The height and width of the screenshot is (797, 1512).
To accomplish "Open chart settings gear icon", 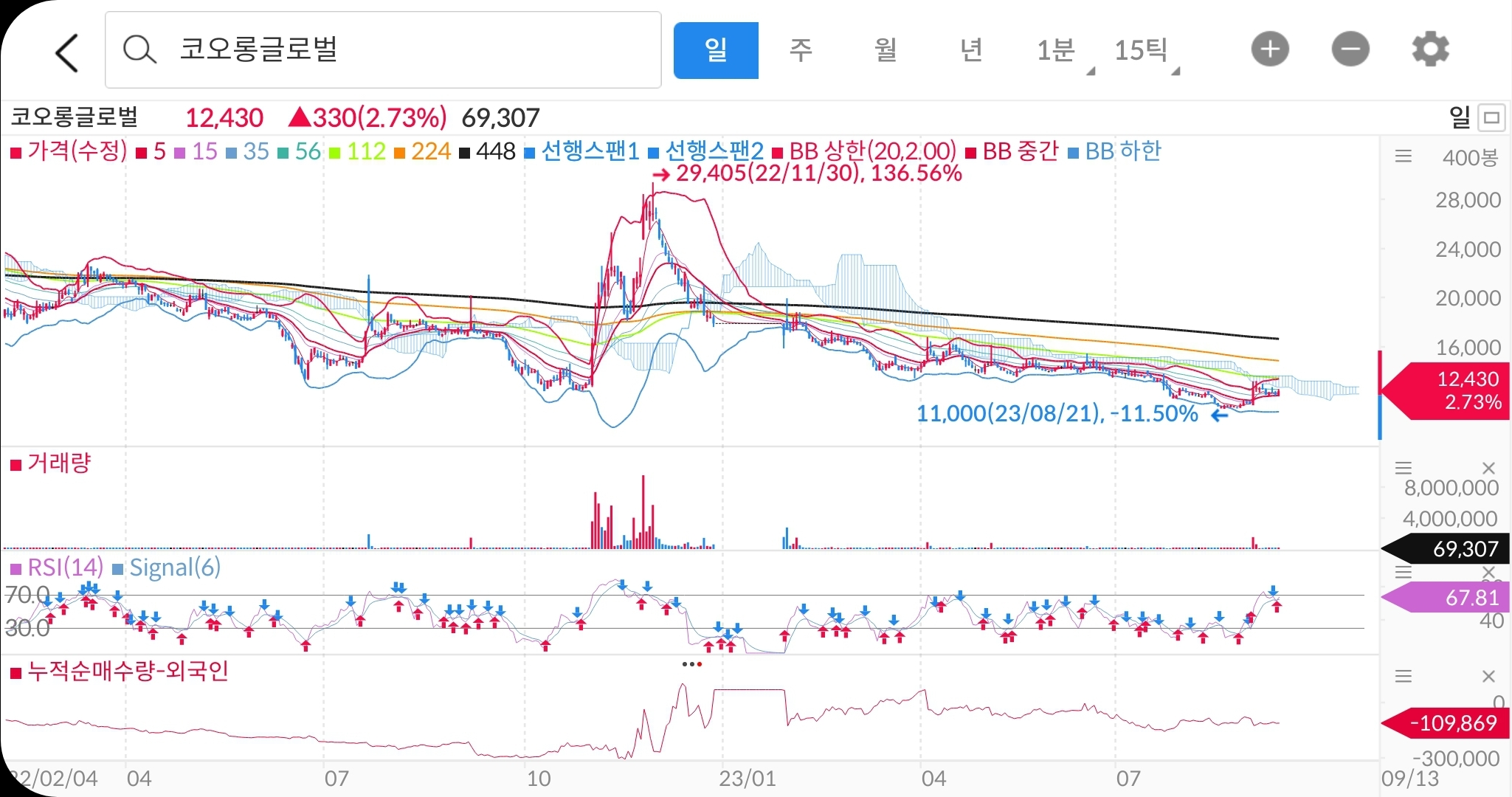I will [x=1430, y=49].
